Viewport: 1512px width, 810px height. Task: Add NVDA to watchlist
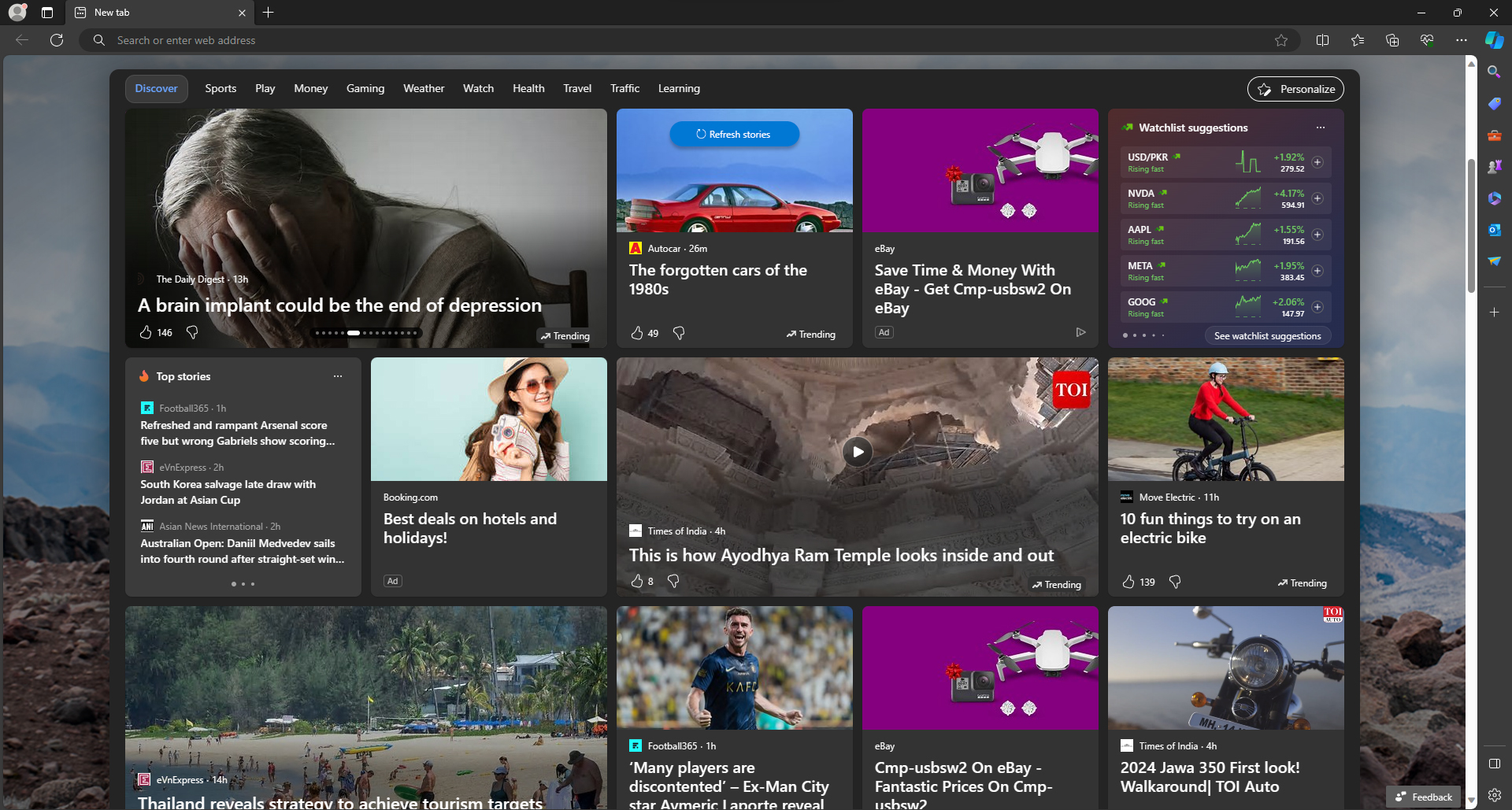click(x=1317, y=198)
